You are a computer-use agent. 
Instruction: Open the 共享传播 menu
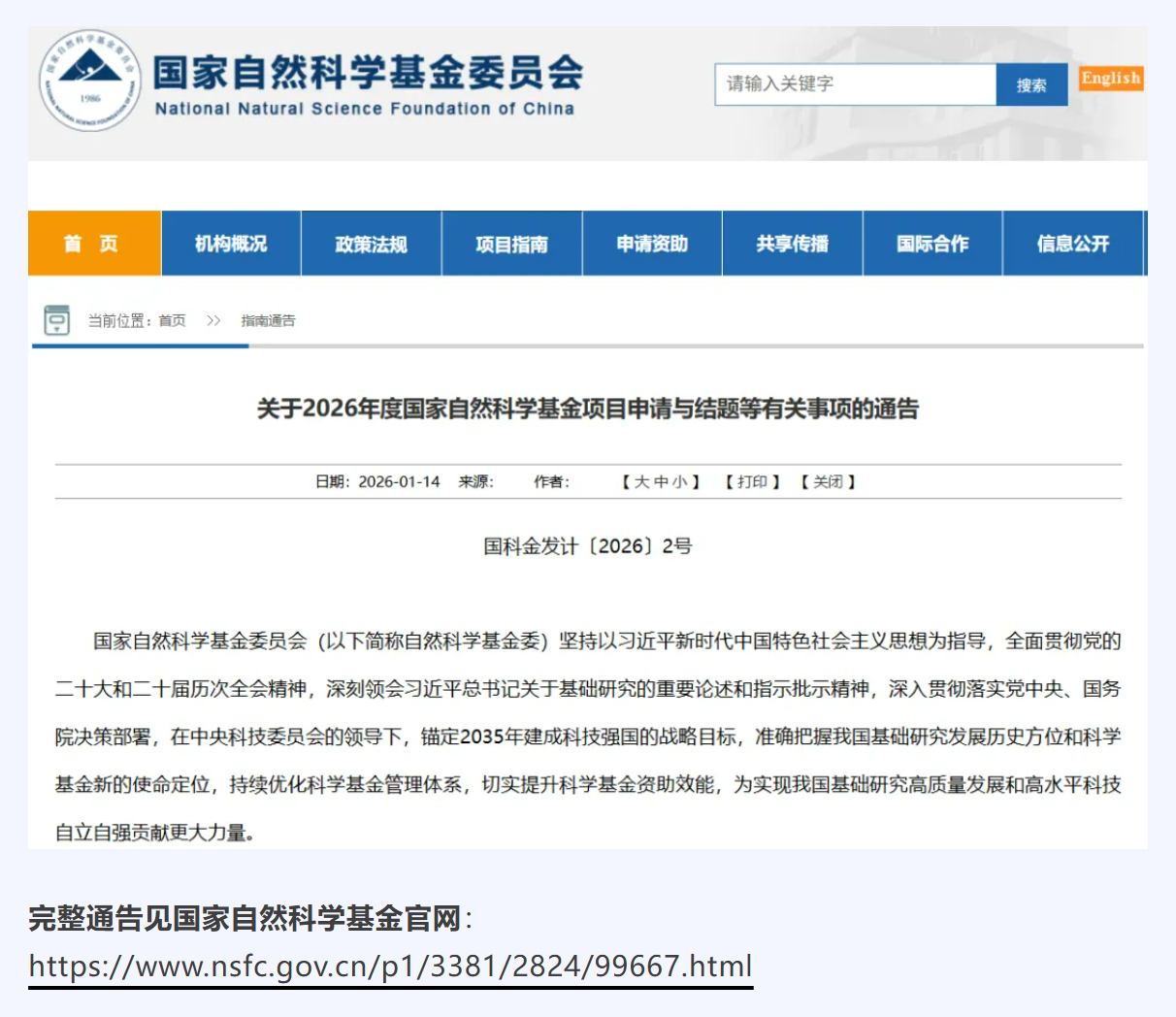tap(792, 244)
